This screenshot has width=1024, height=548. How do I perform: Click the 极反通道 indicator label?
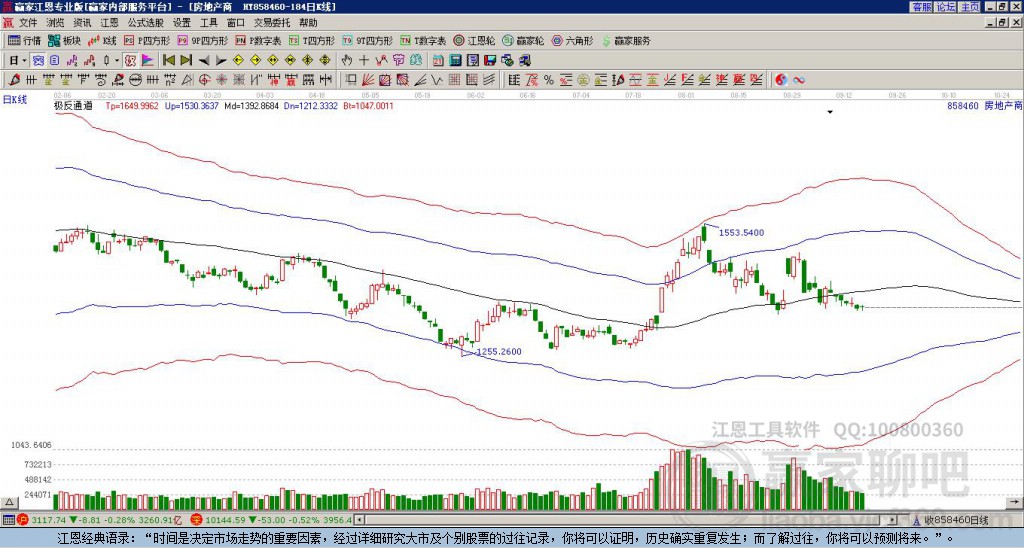coord(73,105)
